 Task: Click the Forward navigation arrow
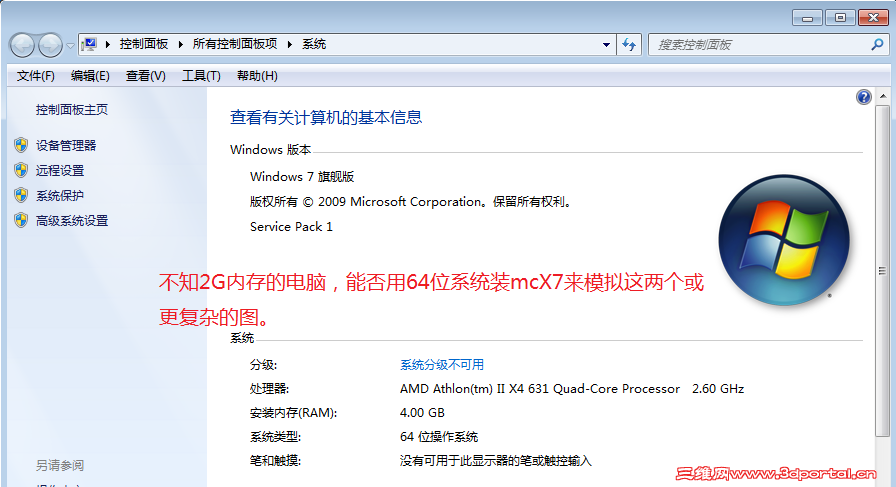(x=50, y=45)
